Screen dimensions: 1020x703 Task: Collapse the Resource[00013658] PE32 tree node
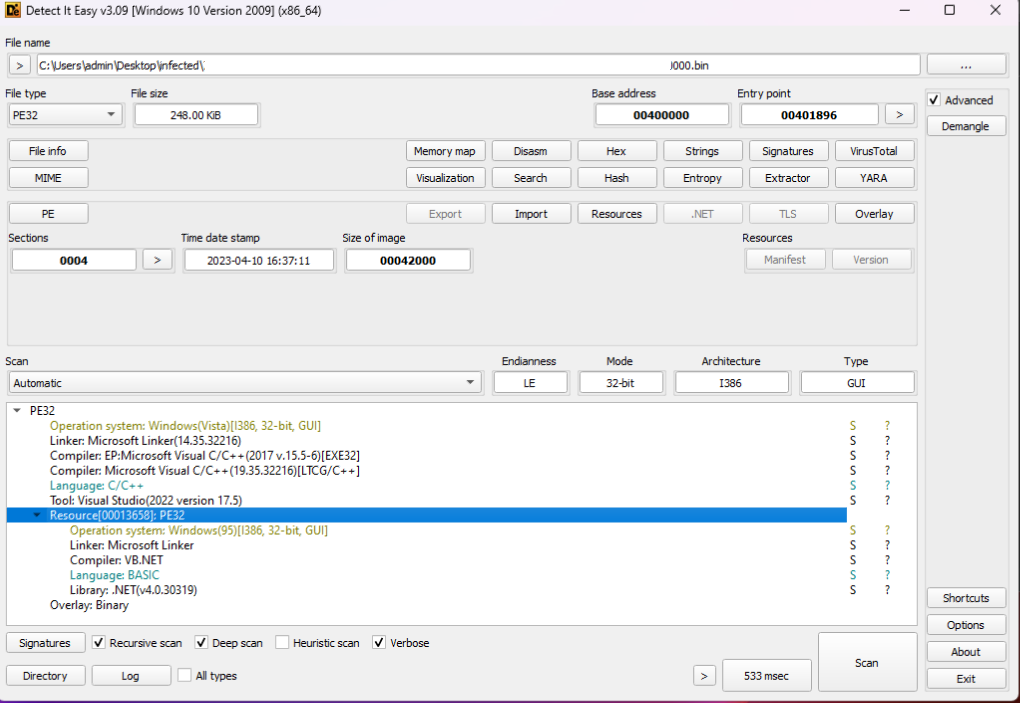(x=37, y=515)
